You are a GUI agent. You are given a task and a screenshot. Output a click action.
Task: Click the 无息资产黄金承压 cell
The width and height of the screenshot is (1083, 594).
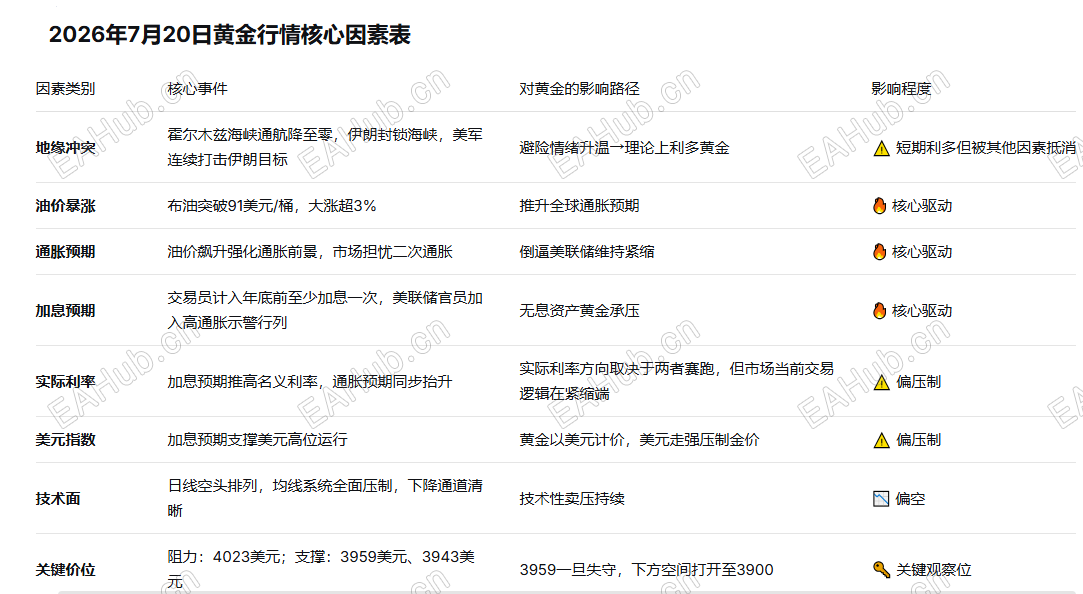pyautogui.click(x=579, y=311)
